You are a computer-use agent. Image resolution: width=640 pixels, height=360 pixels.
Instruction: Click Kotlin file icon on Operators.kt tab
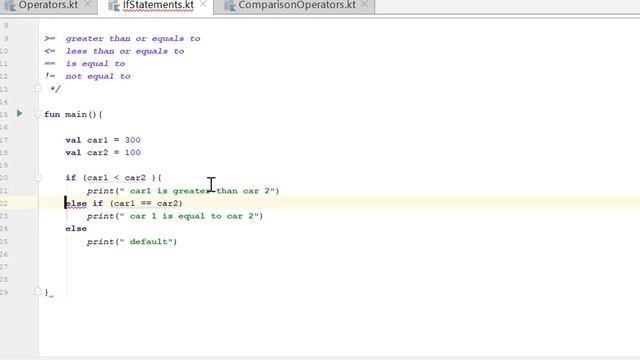point(11,6)
